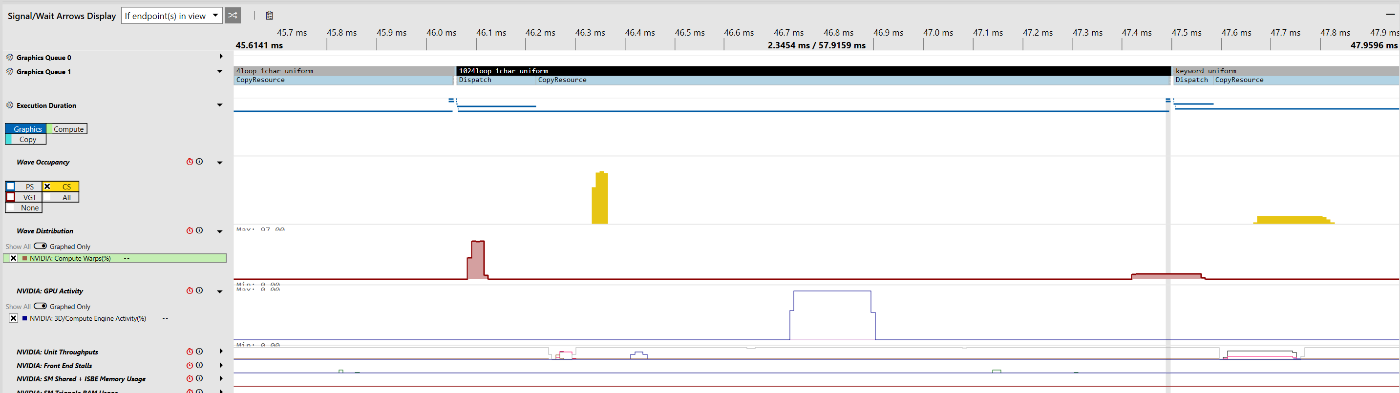The height and width of the screenshot is (393, 1400).
Task: Select the Copy legend button
Action: tap(28, 139)
